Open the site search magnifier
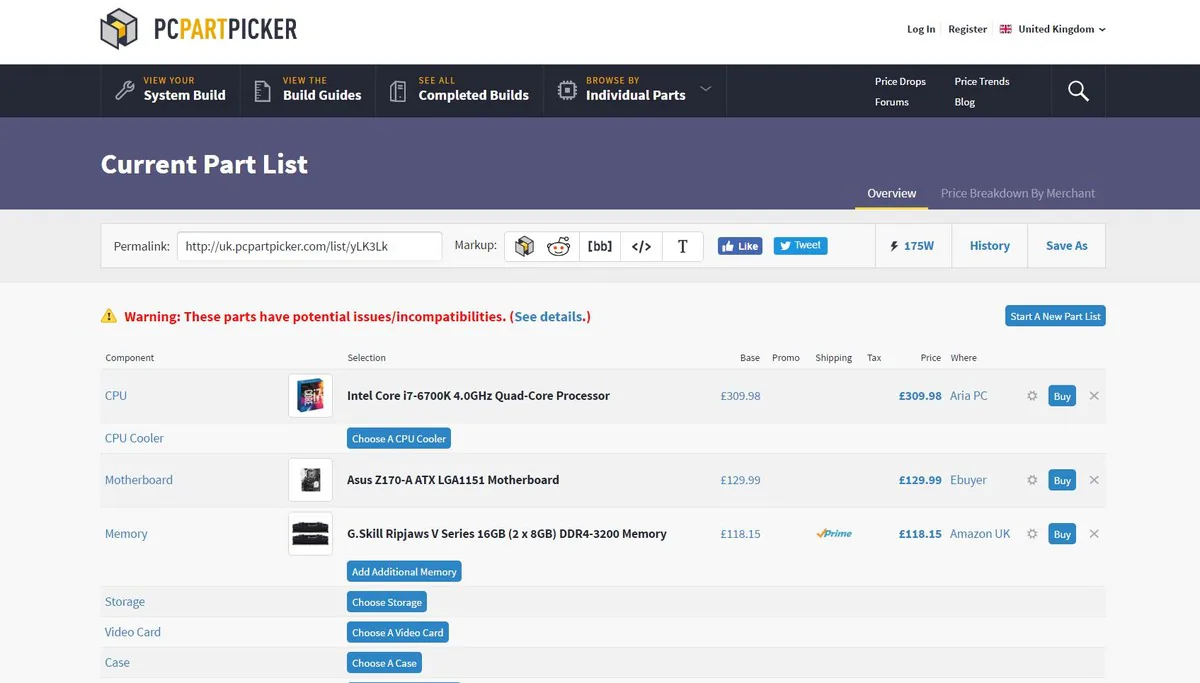 [x=1078, y=91]
